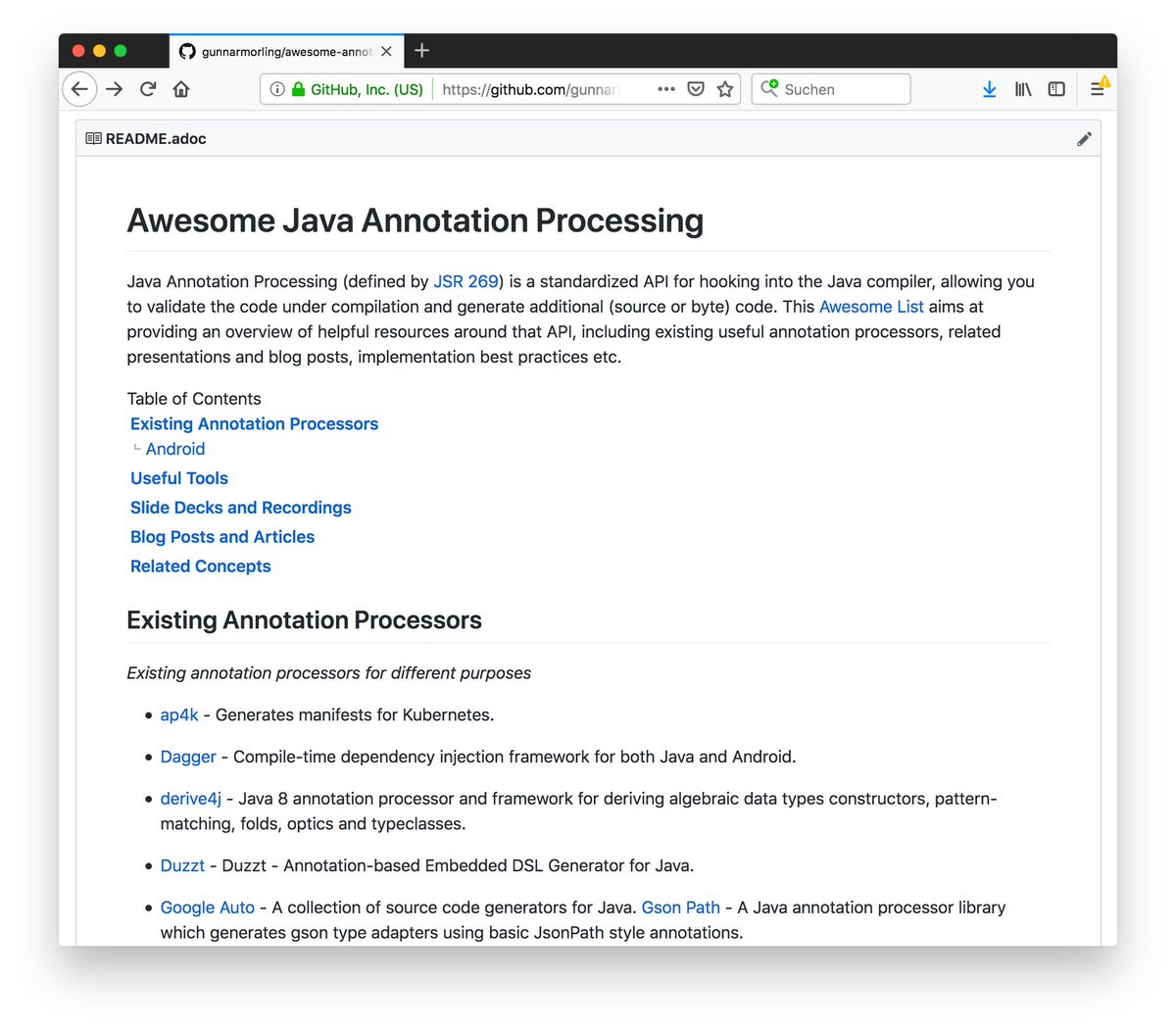
Task: Toggle the browser sidebar view
Action: 1055,88
